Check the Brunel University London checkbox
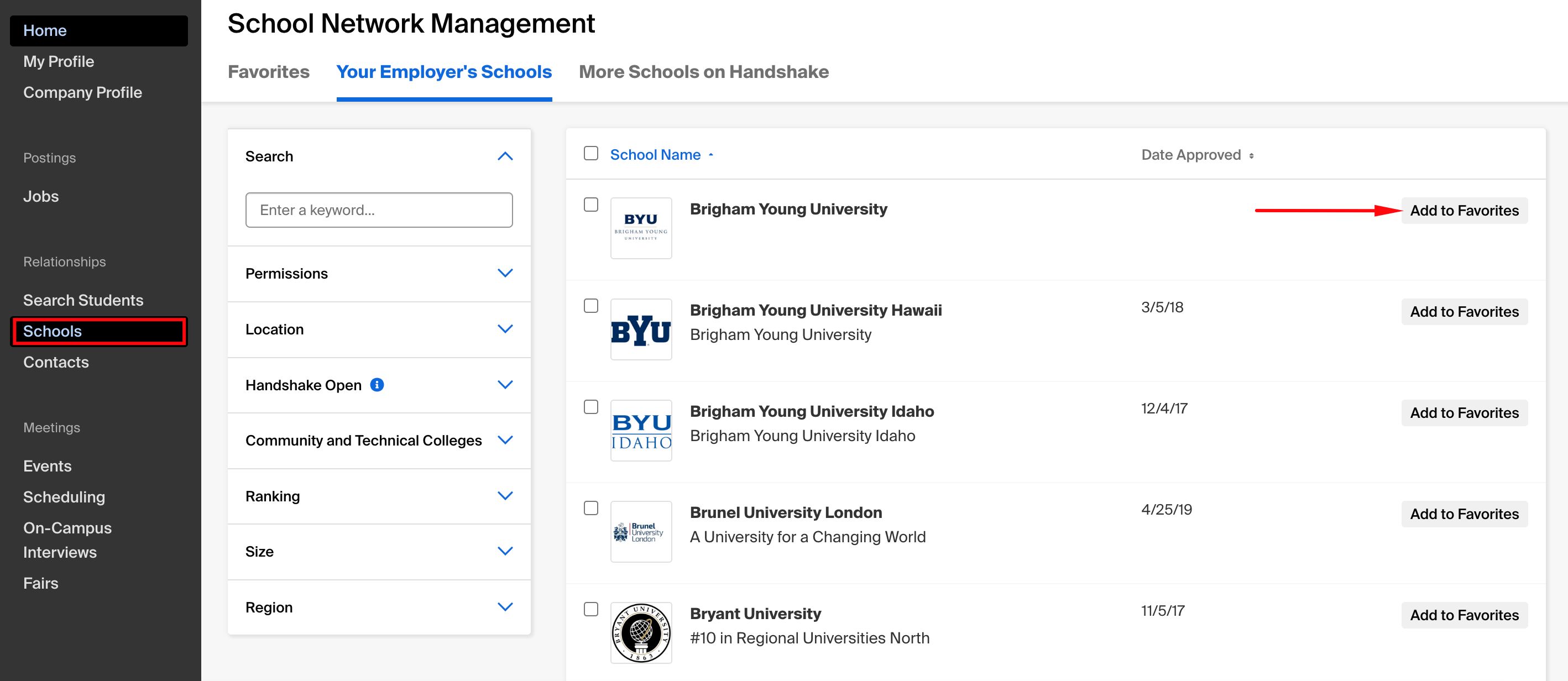 coord(590,507)
